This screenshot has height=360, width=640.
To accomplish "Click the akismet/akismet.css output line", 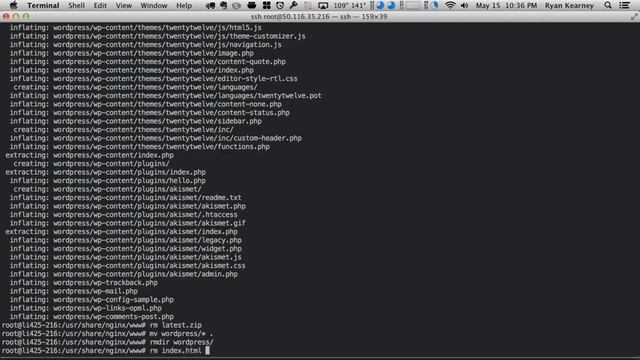I will click(x=128, y=266).
